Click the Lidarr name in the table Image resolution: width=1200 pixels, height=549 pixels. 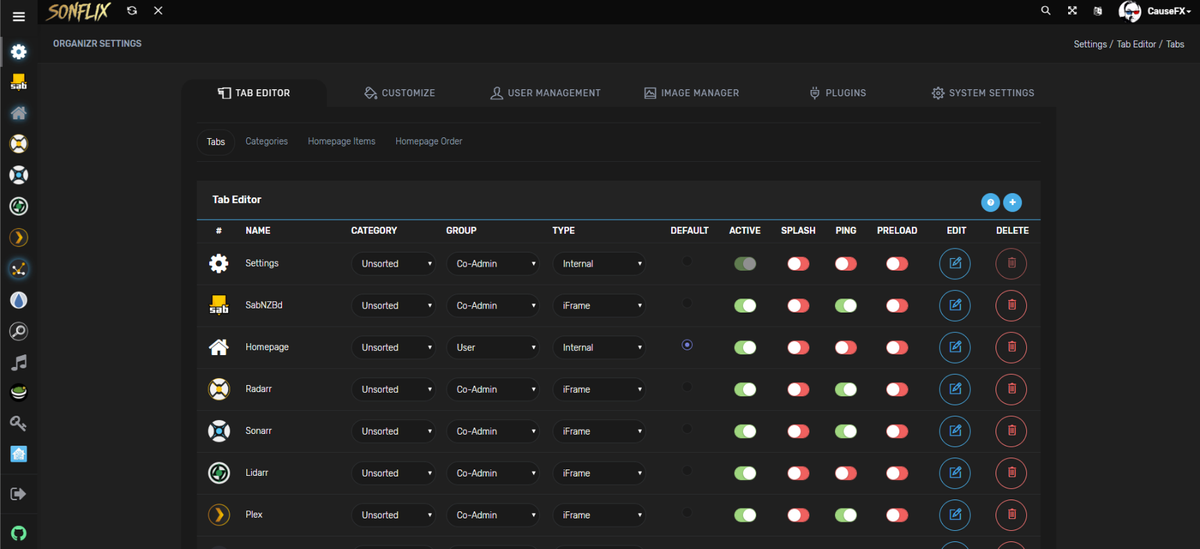click(258, 472)
